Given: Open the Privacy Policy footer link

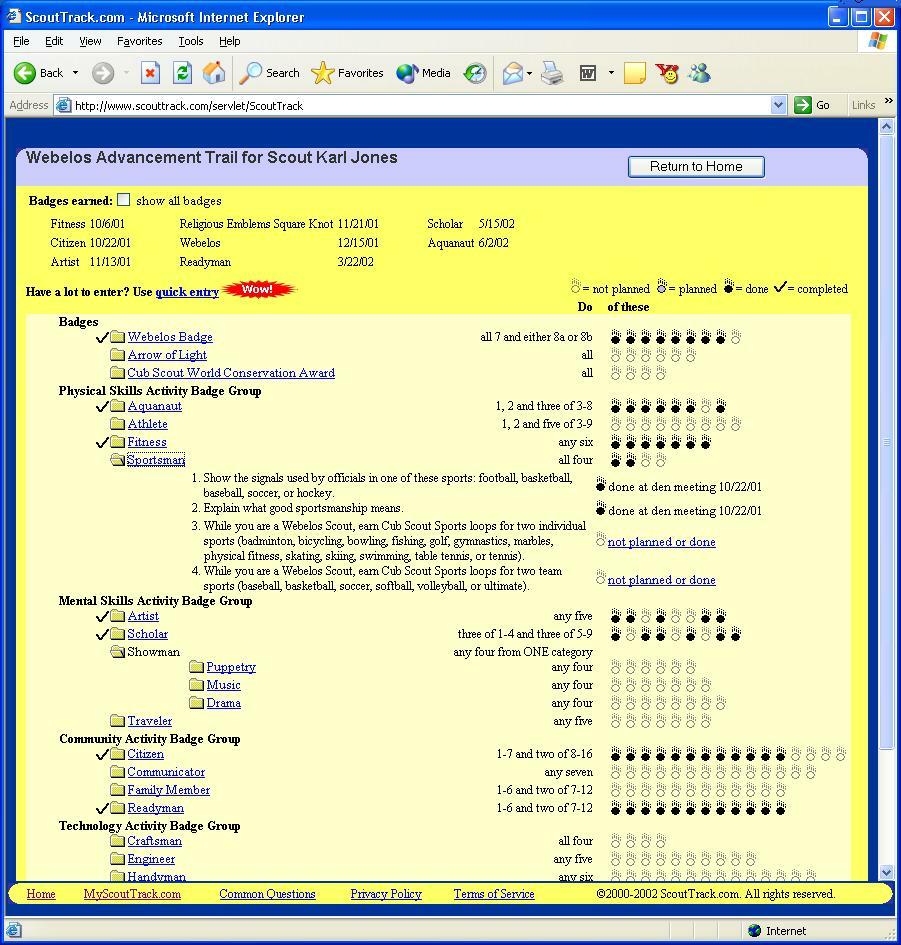Looking at the screenshot, I should click(x=386, y=894).
